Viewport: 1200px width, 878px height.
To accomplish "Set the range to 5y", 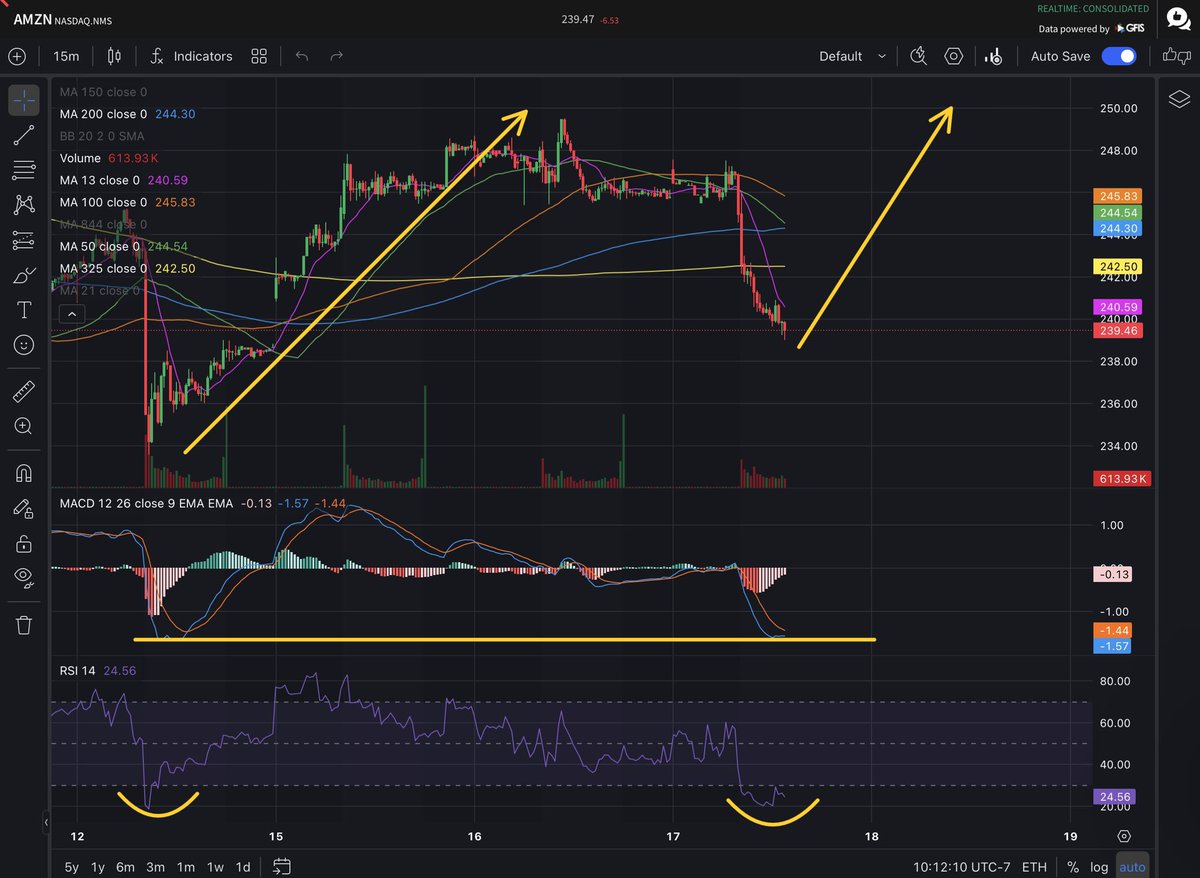I will 72,867.
